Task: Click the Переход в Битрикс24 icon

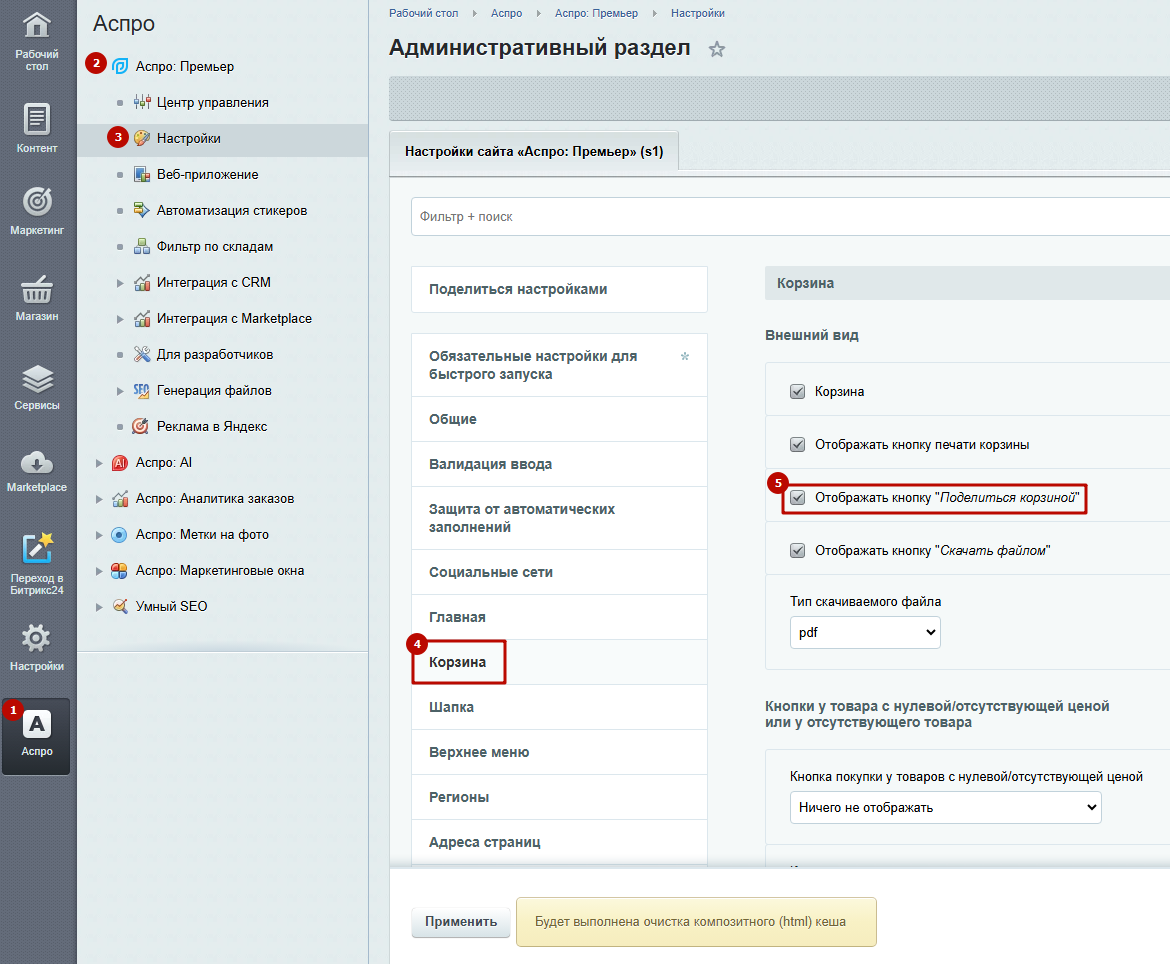Action: click(x=37, y=548)
